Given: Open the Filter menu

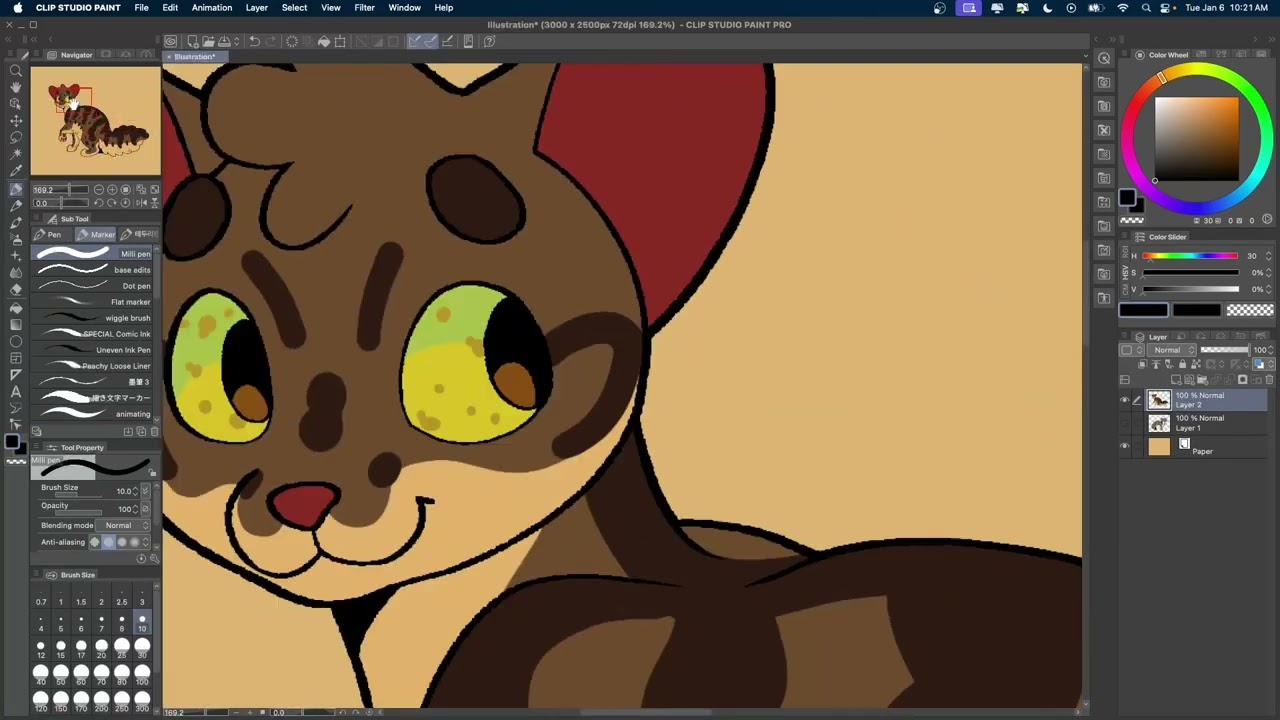Looking at the screenshot, I should tap(364, 8).
